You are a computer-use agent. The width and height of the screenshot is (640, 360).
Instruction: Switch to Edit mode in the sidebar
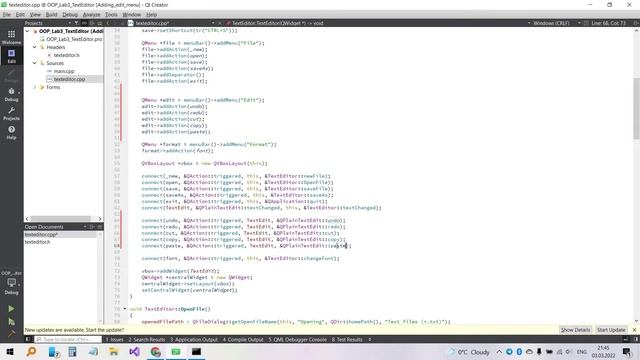[x=11, y=56]
